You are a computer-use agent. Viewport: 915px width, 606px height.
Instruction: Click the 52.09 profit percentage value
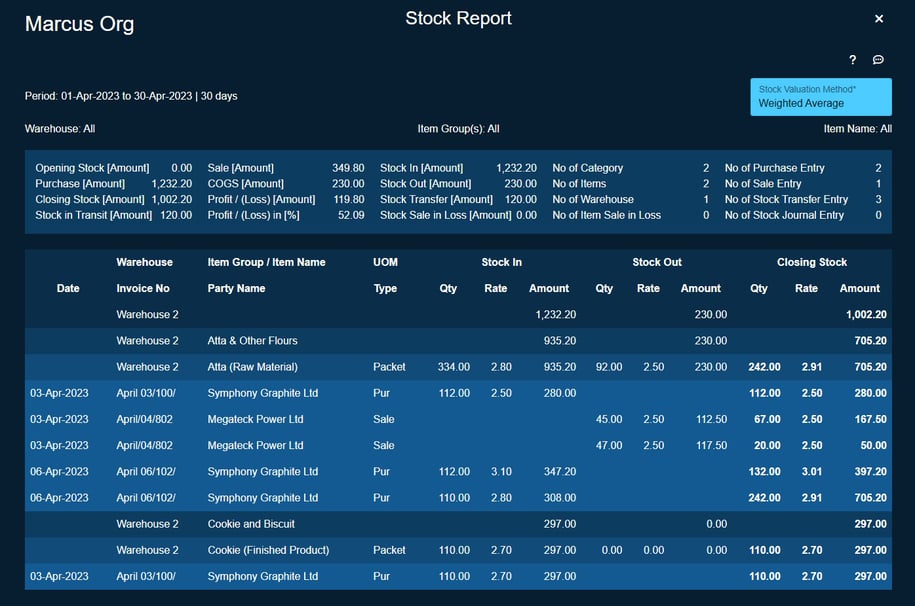pos(351,215)
